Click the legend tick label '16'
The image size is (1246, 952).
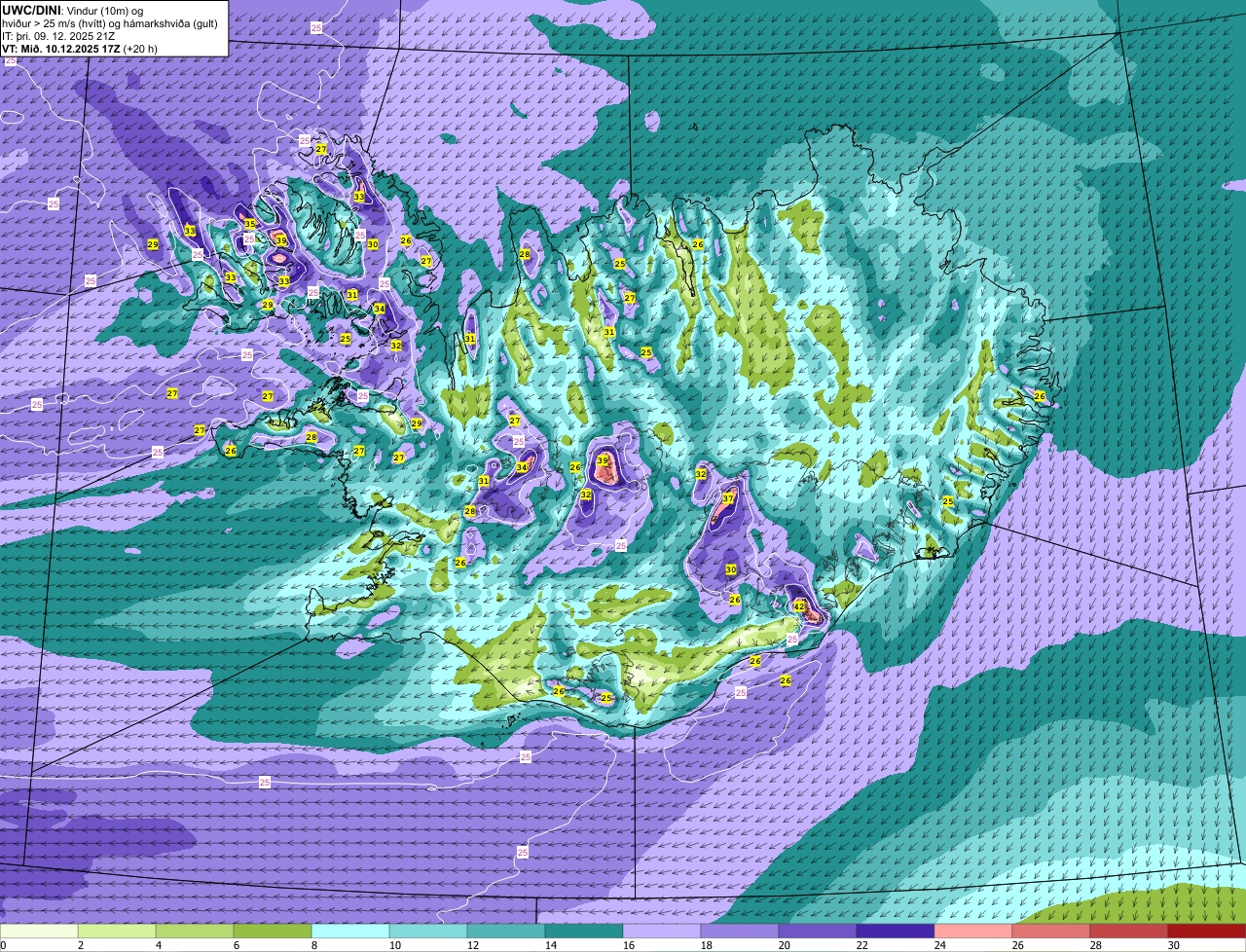(629, 945)
